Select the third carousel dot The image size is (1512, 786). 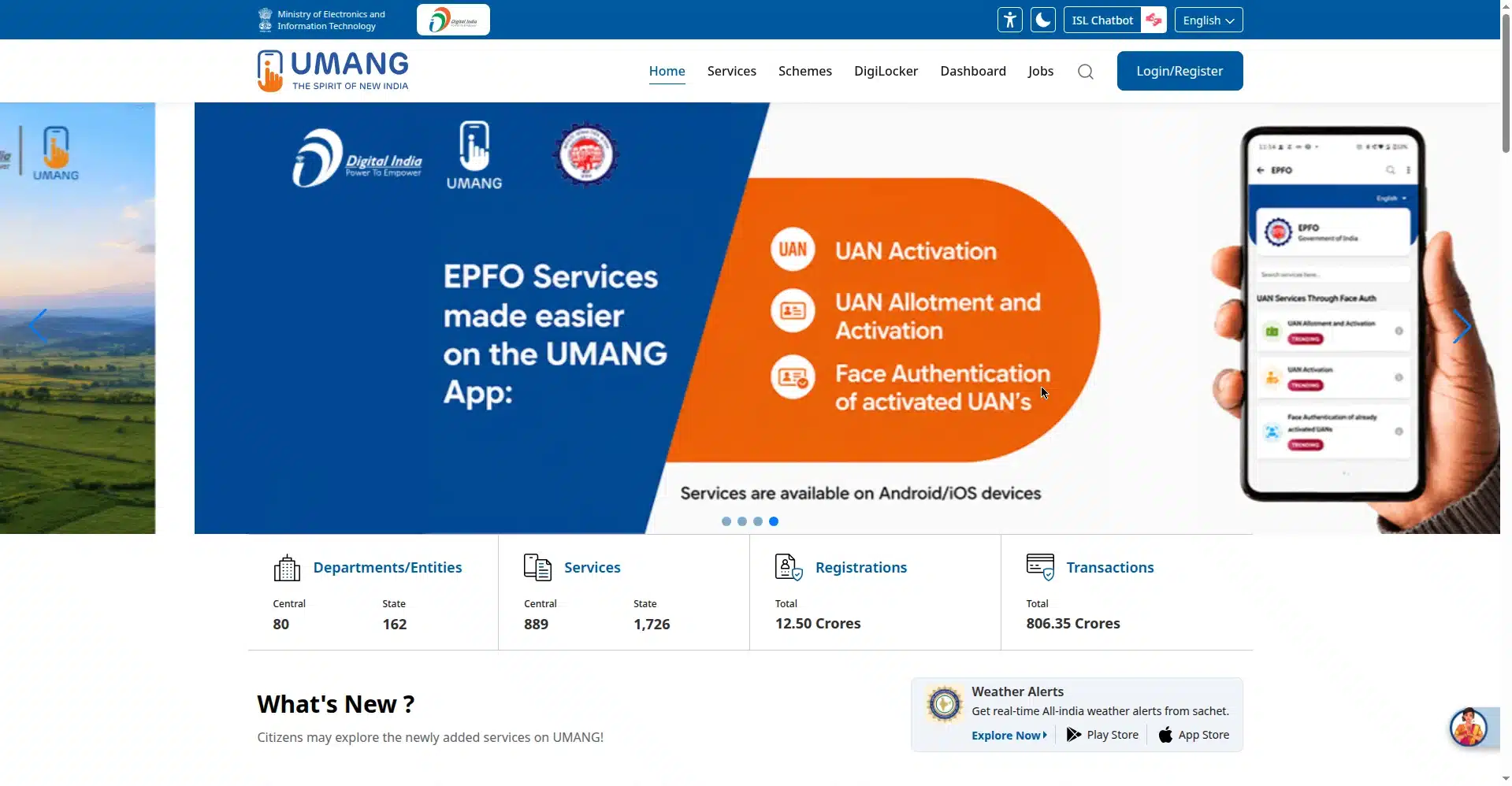point(758,521)
